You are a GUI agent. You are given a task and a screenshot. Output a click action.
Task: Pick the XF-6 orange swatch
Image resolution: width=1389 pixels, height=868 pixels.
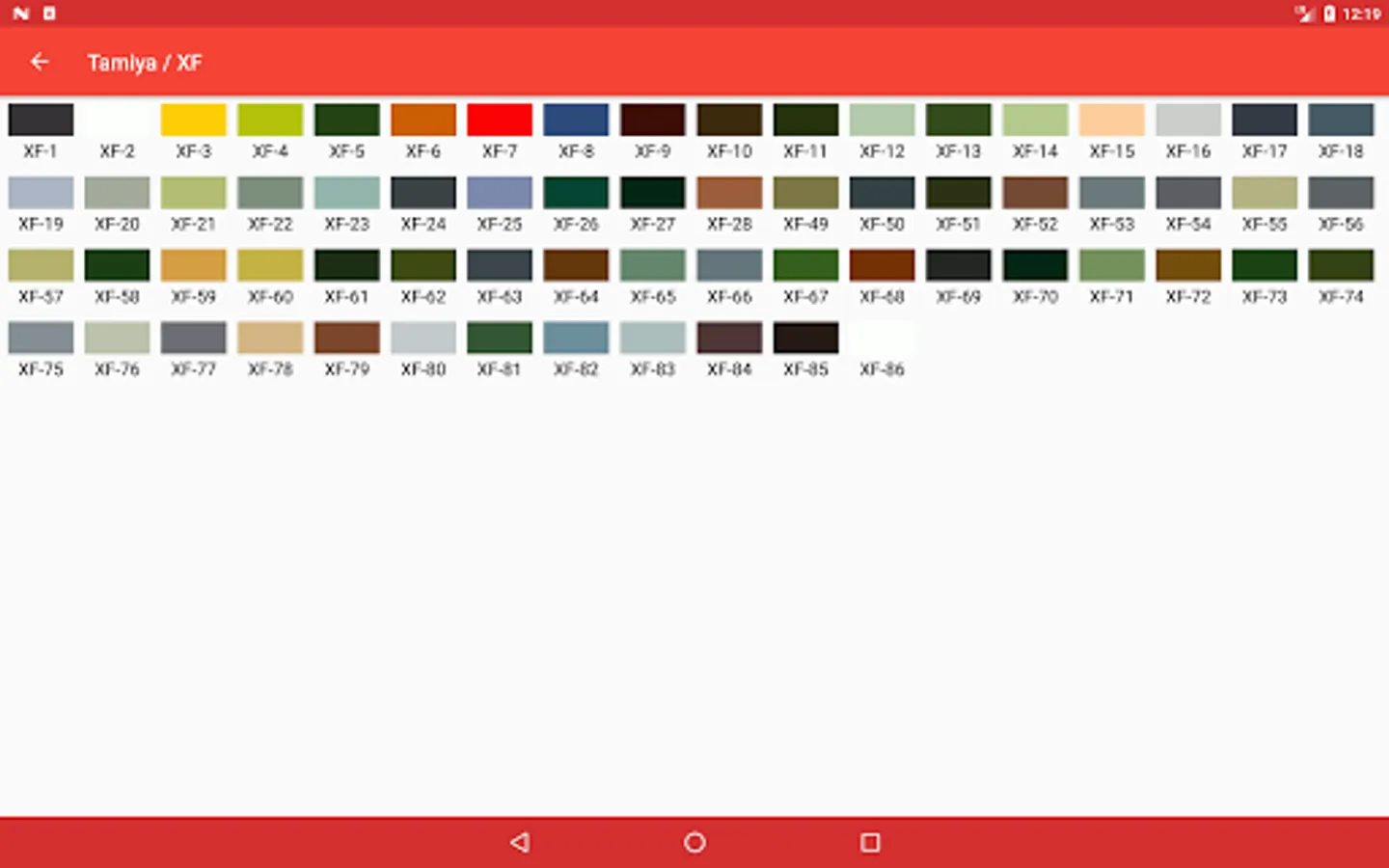[x=423, y=120]
